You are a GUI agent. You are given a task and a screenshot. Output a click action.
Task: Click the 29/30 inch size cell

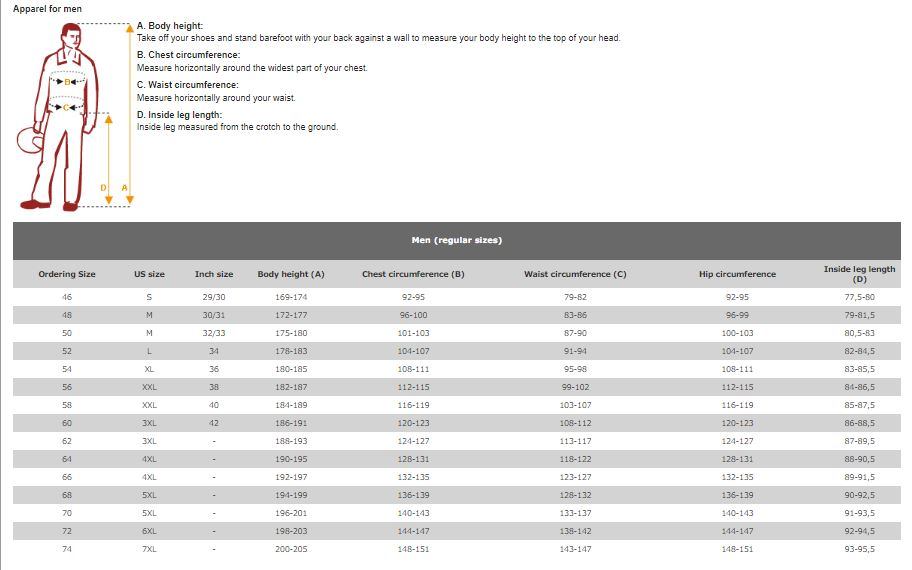click(x=214, y=297)
